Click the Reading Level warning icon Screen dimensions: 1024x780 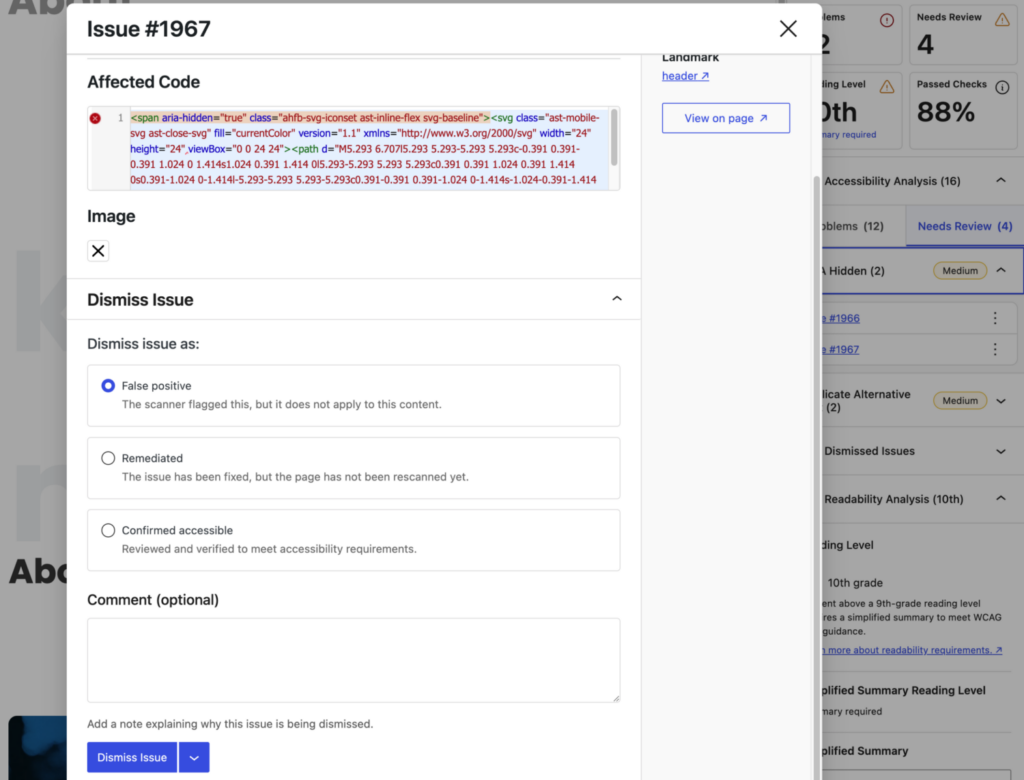point(887,87)
